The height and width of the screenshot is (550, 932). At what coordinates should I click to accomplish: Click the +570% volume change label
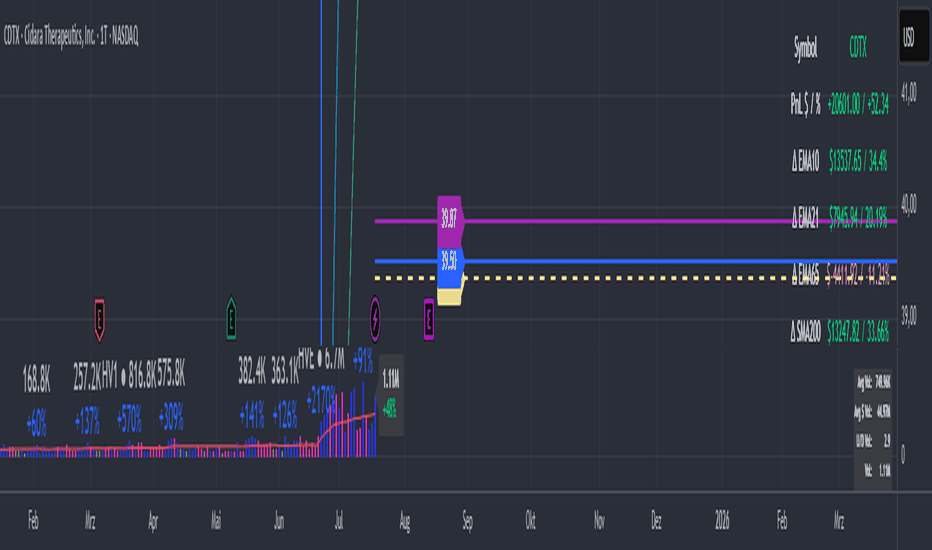click(129, 420)
